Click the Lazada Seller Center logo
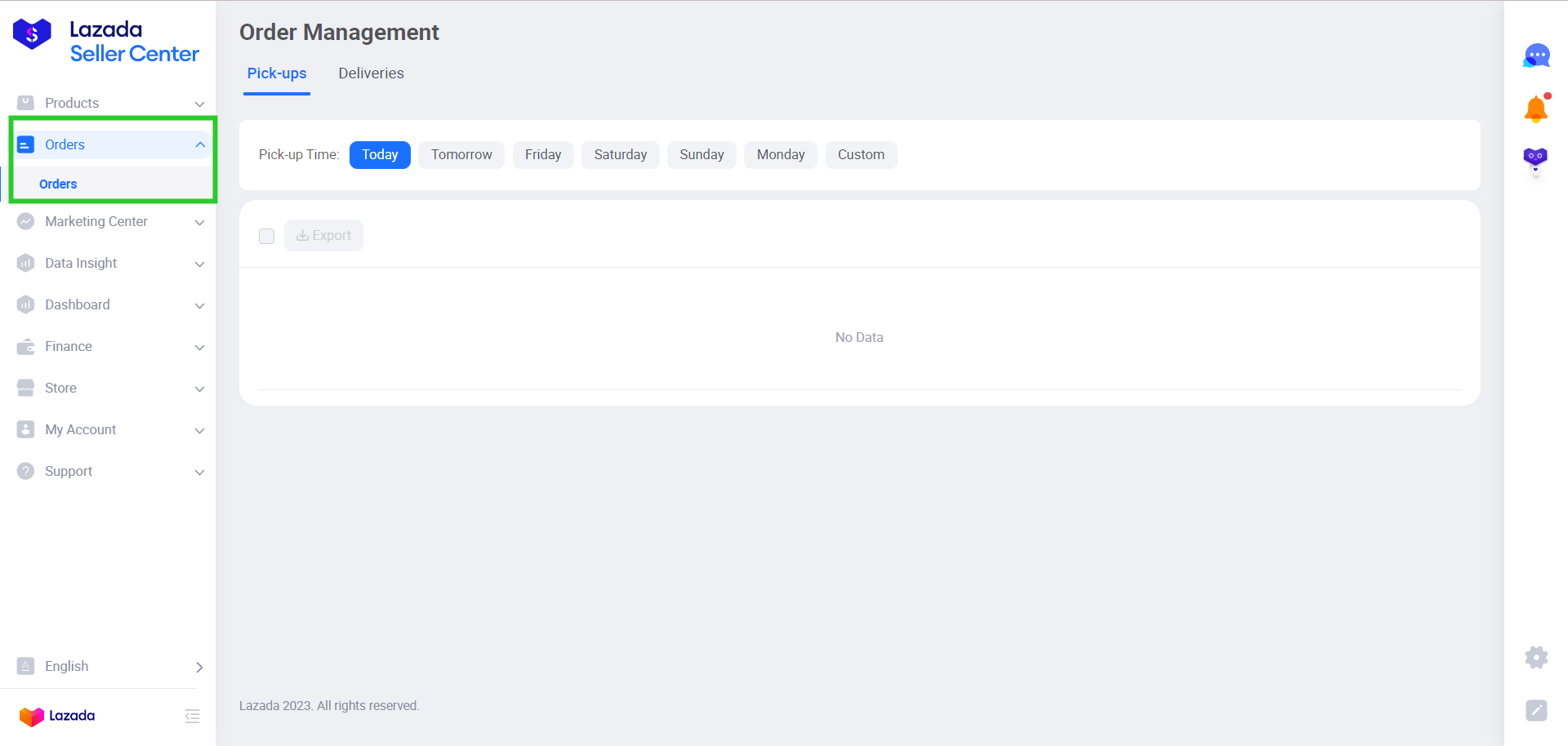Image resolution: width=1568 pixels, height=746 pixels. pyautogui.click(x=106, y=42)
